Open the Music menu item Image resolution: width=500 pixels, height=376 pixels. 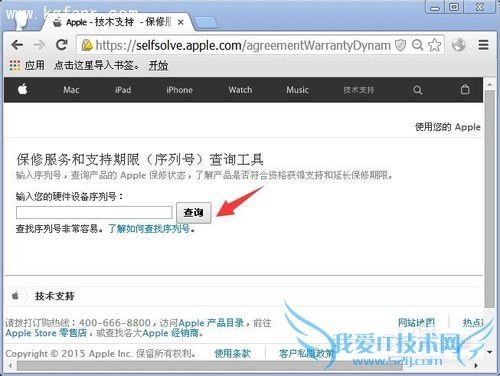(x=298, y=90)
